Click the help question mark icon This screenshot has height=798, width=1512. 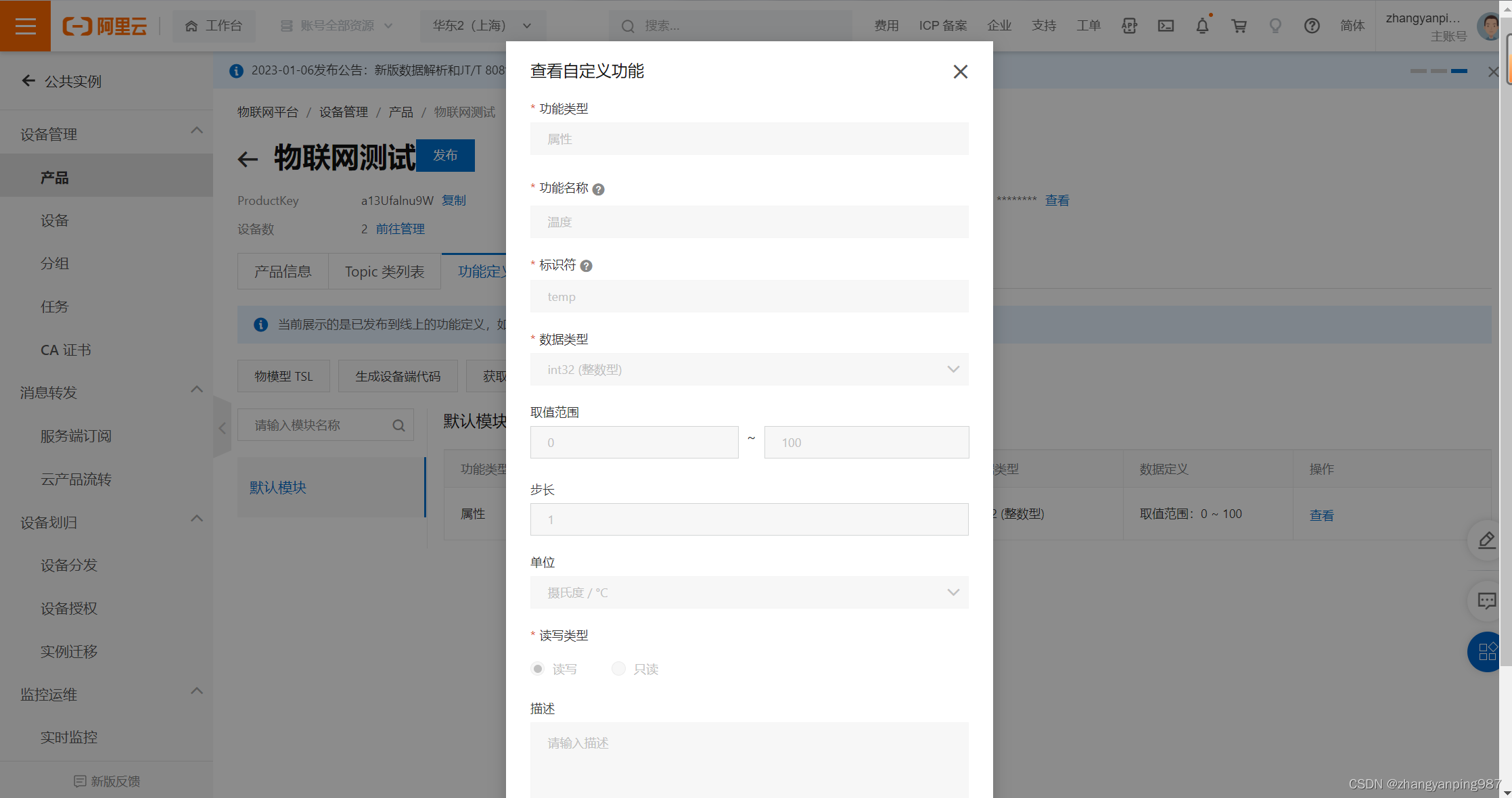point(1312,26)
